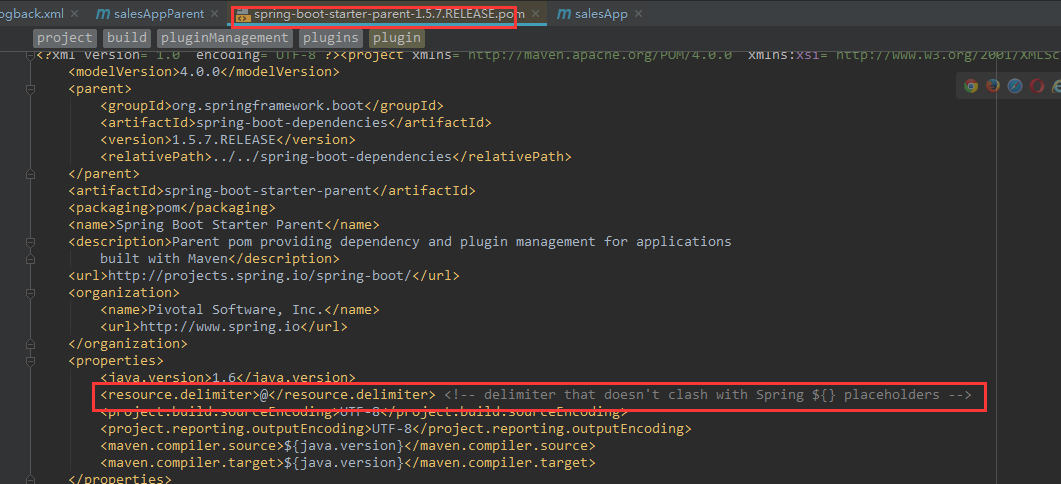The image size is (1061, 484).
Task: Select the plugin breadcrumb
Action: [397, 38]
